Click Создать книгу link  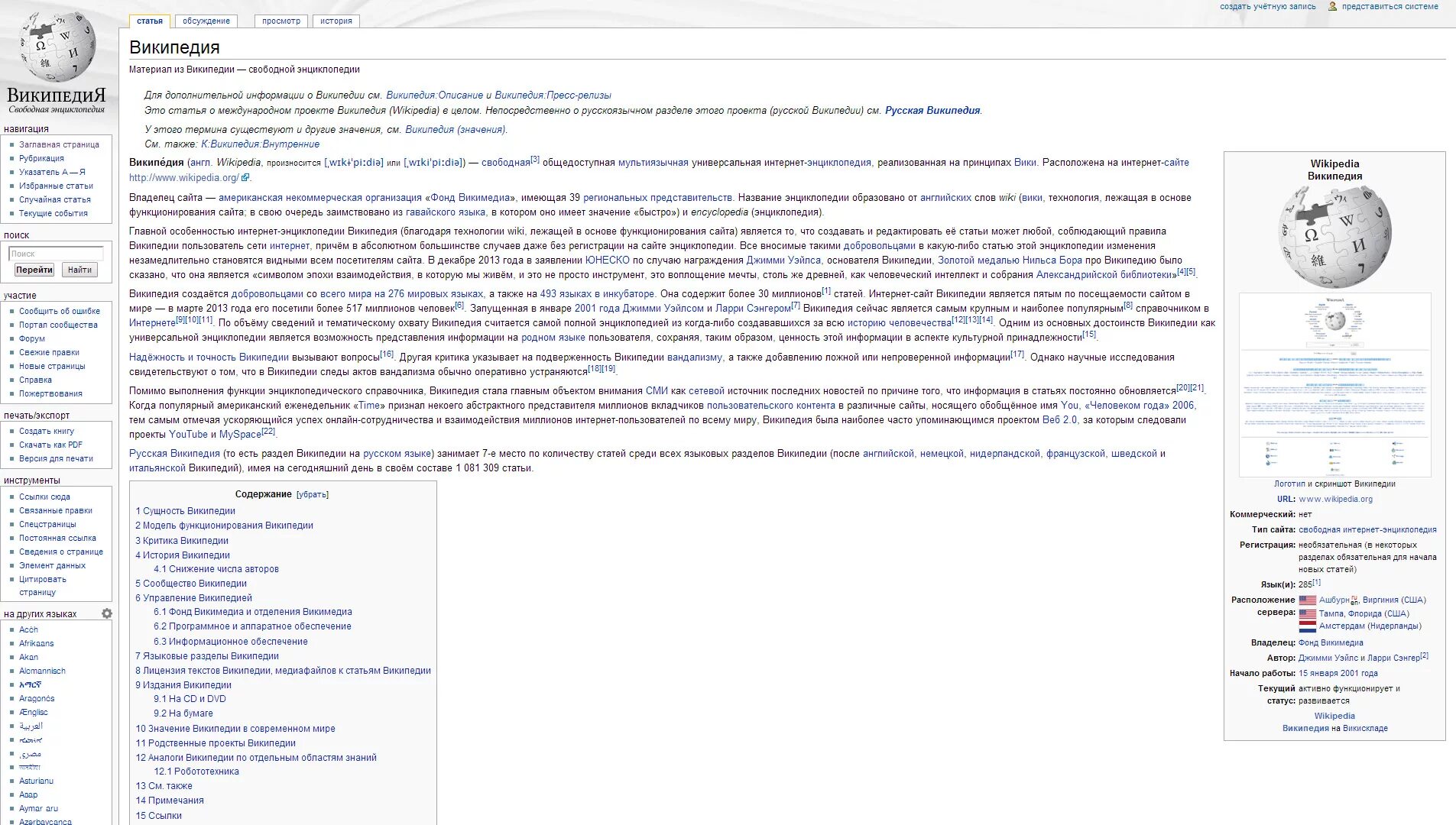(47, 432)
